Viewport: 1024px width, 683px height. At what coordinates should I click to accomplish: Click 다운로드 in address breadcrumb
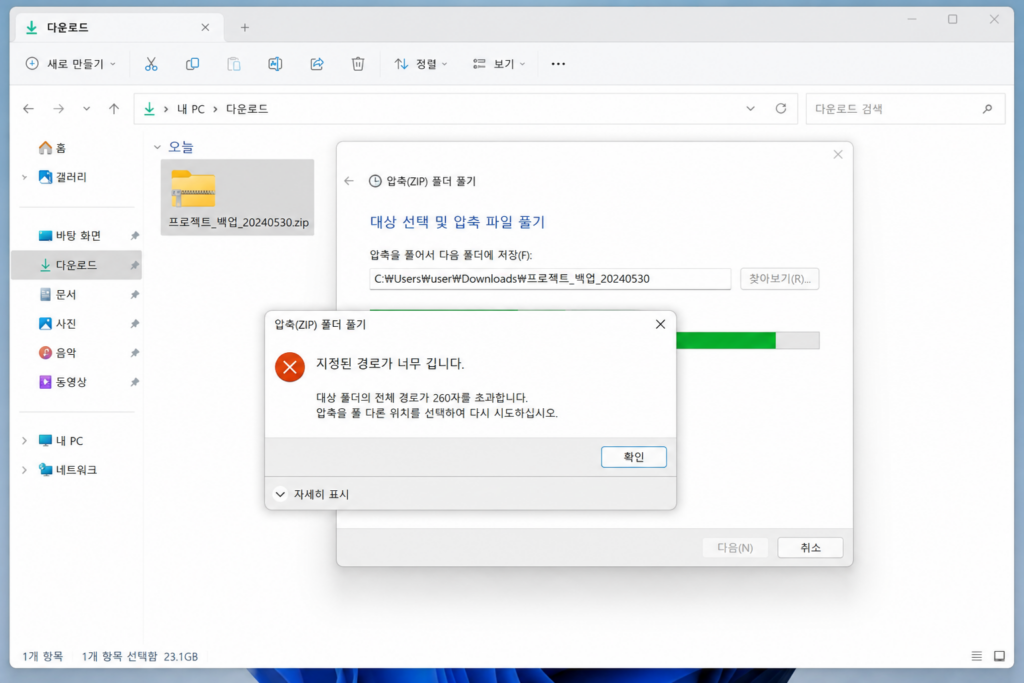(247, 109)
